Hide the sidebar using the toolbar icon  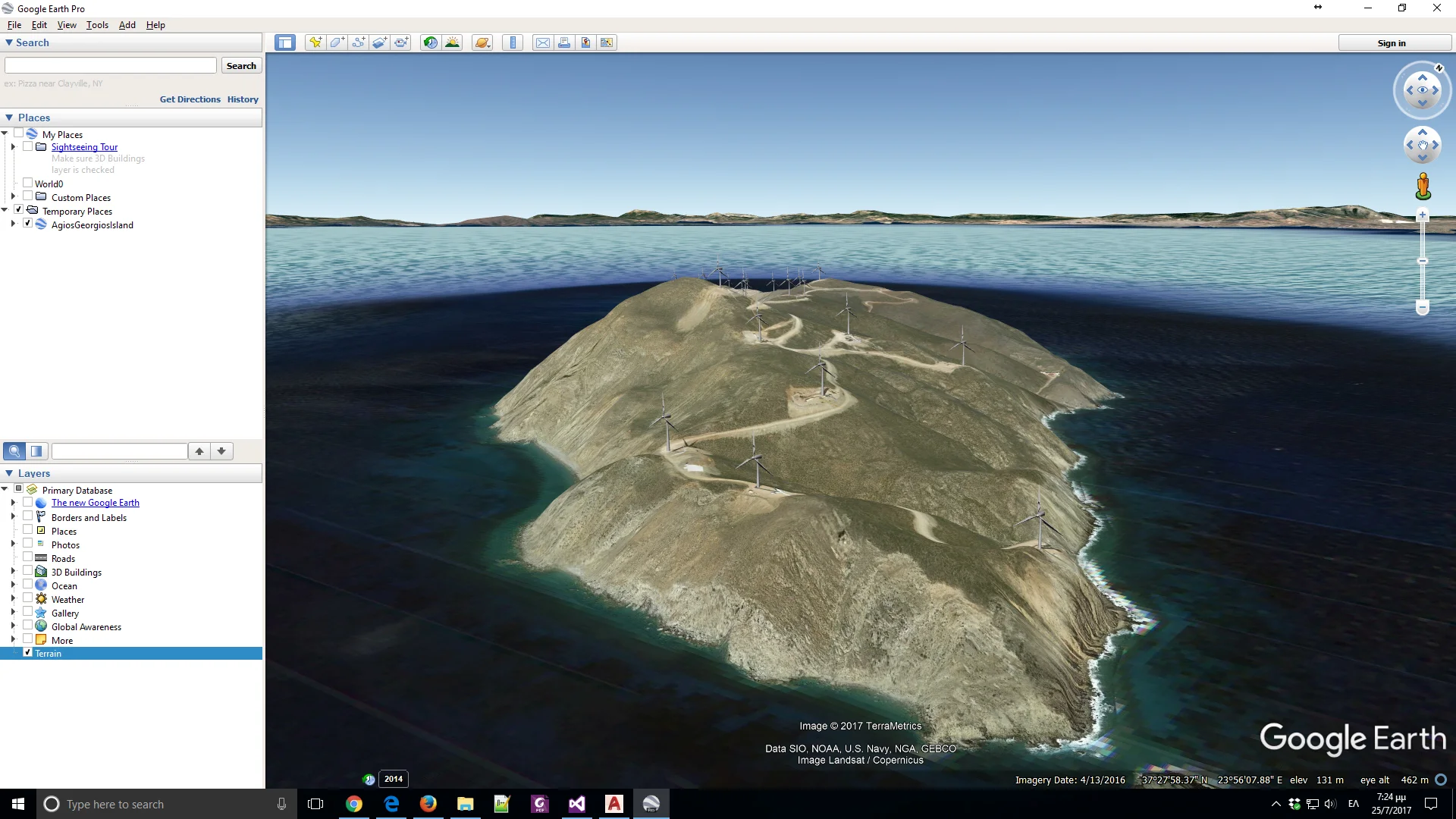click(x=285, y=42)
